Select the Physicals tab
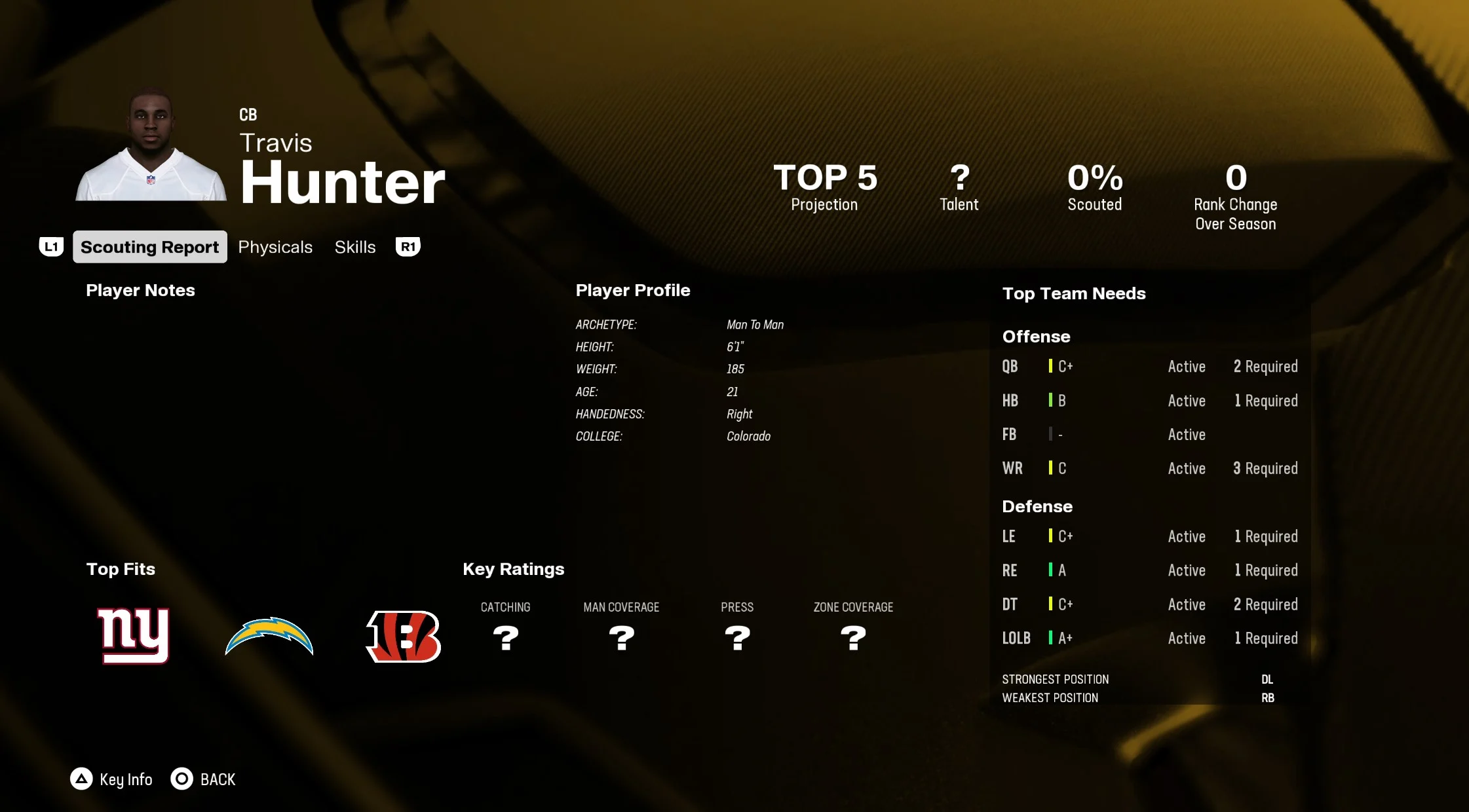 coord(275,246)
